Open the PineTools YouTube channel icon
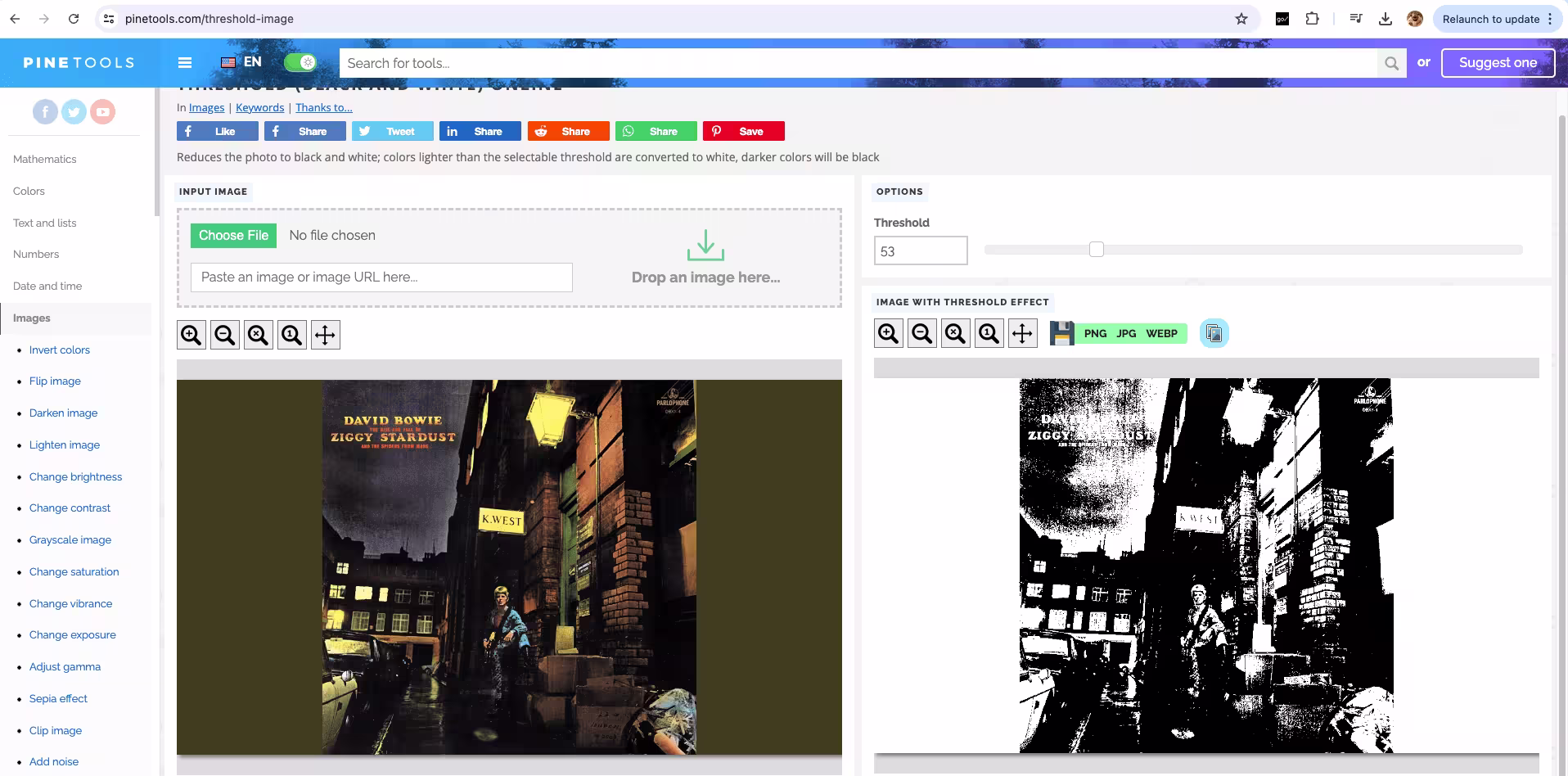Image resolution: width=1568 pixels, height=776 pixels. tap(102, 111)
